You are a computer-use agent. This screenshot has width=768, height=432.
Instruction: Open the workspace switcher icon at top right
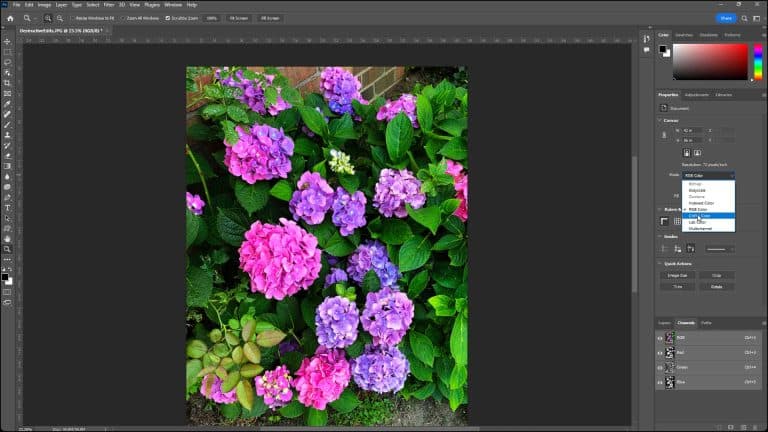757,18
